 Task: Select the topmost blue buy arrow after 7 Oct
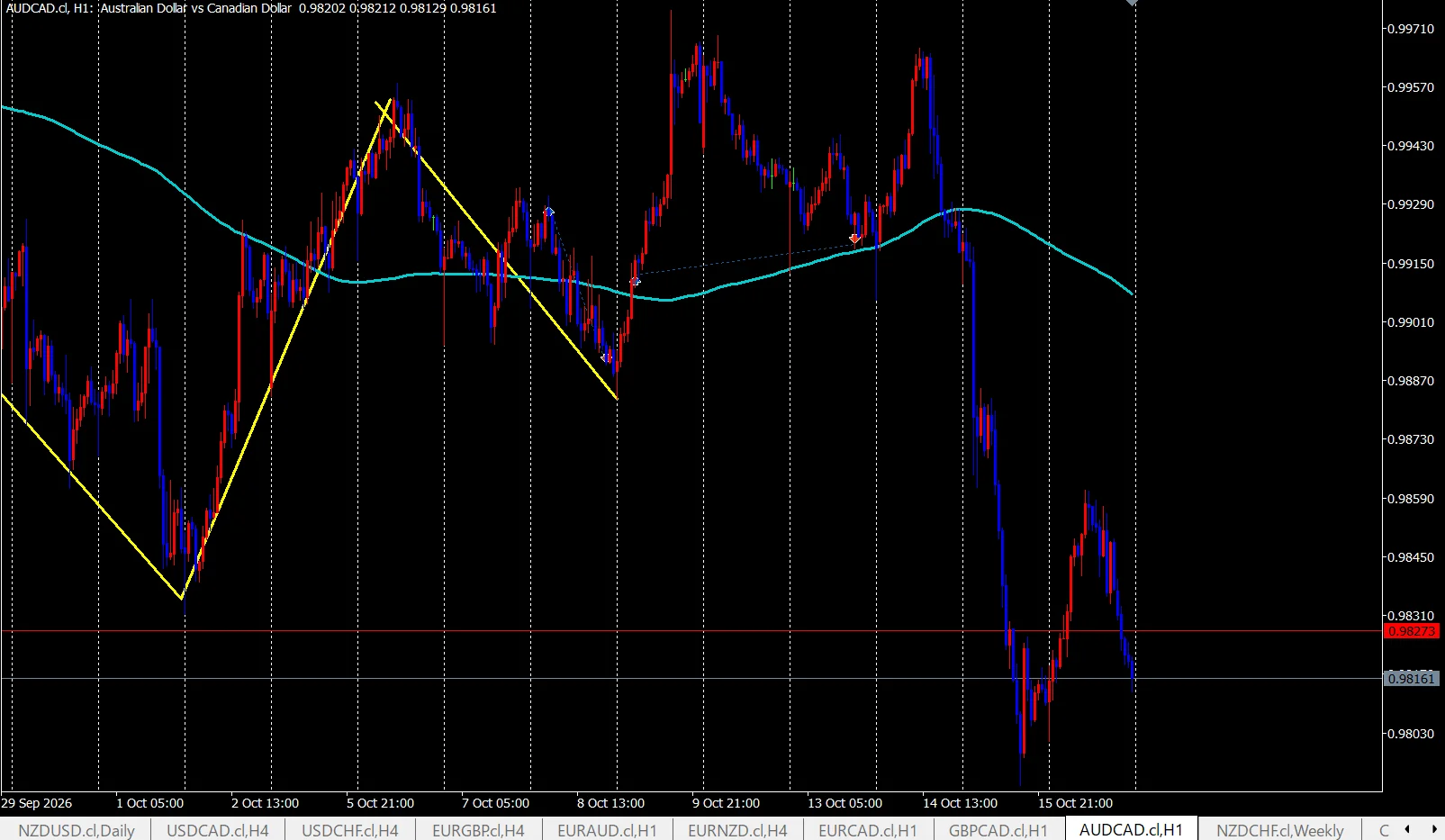548,212
